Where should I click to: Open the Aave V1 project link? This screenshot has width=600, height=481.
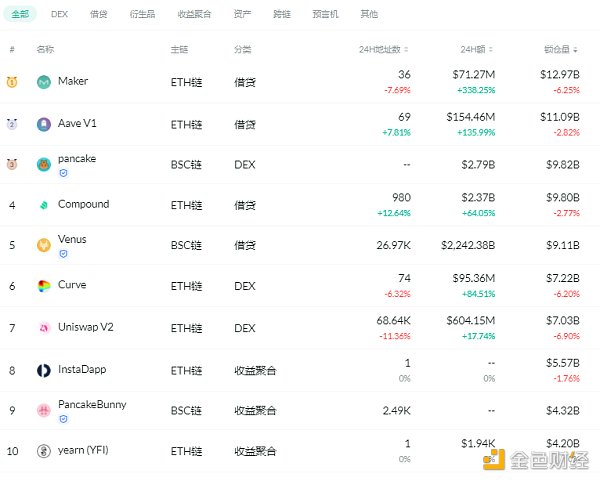(77, 124)
